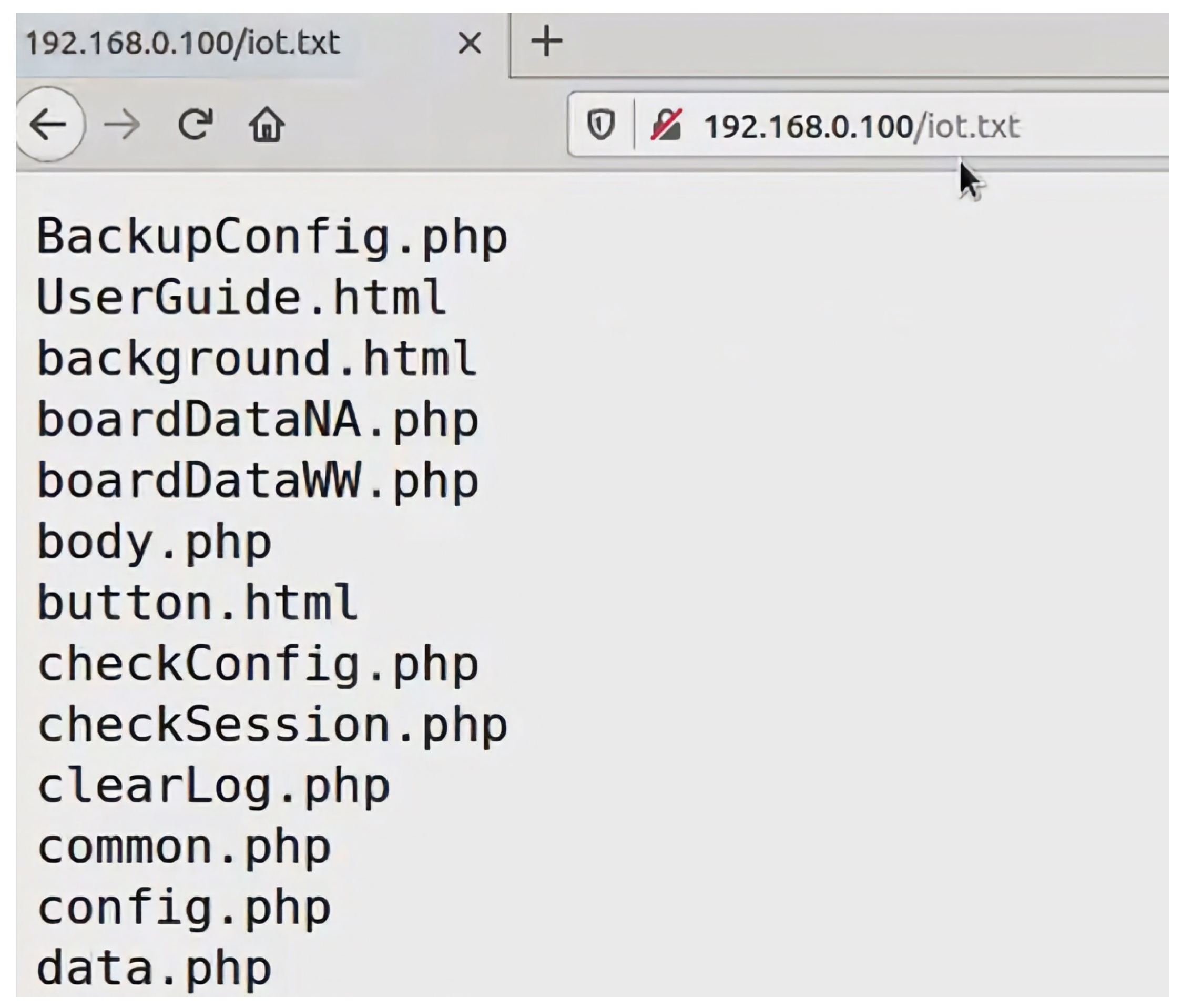Screen dimensions: 1182x1008
Task: Select the 192.168.0.100/iot.txt tab
Action: point(182,43)
